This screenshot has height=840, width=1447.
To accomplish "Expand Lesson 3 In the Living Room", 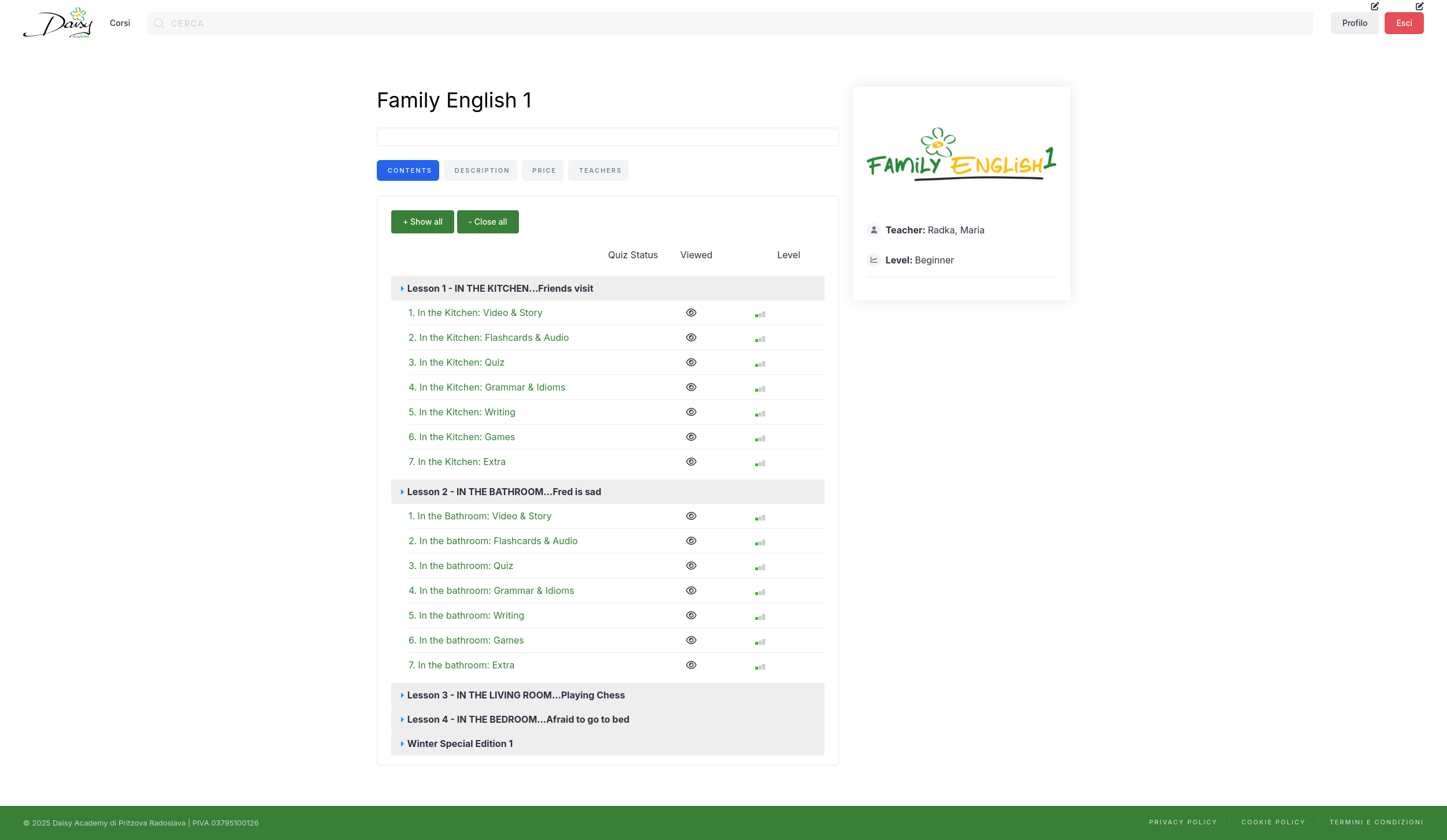I will point(515,695).
